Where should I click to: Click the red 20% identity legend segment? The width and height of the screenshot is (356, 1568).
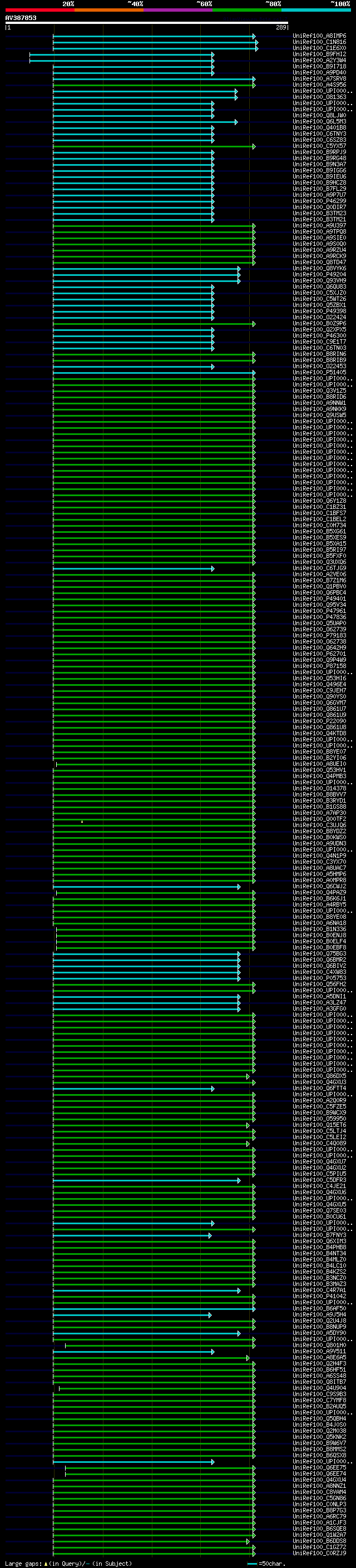click(39, 10)
